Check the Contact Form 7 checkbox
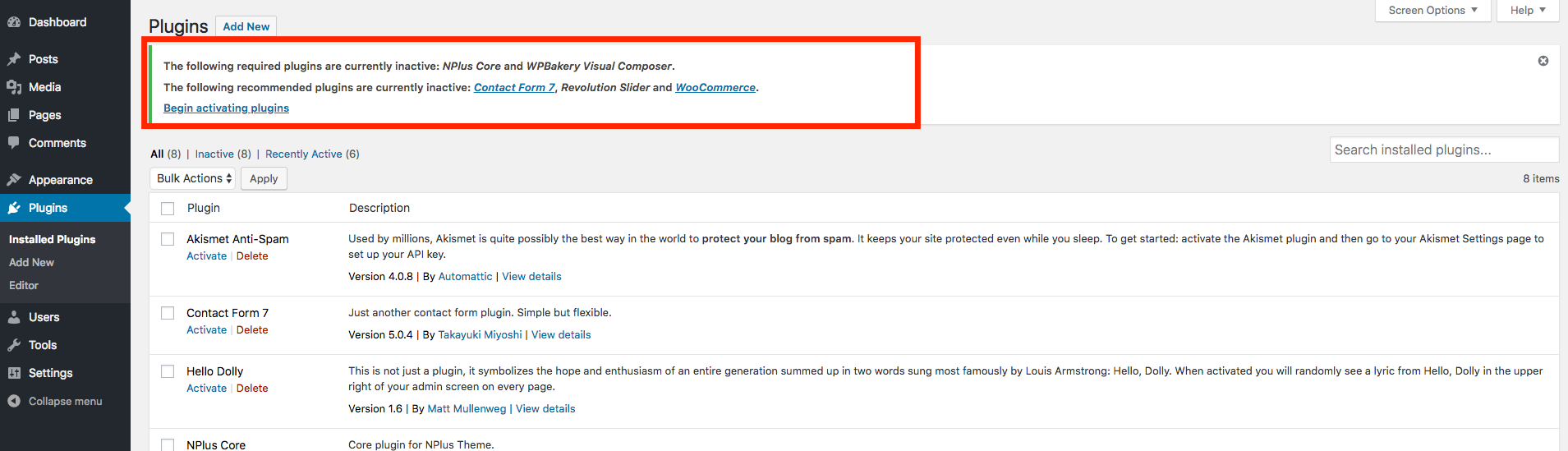Viewport: 1568px width, 451px height. pyautogui.click(x=168, y=313)
